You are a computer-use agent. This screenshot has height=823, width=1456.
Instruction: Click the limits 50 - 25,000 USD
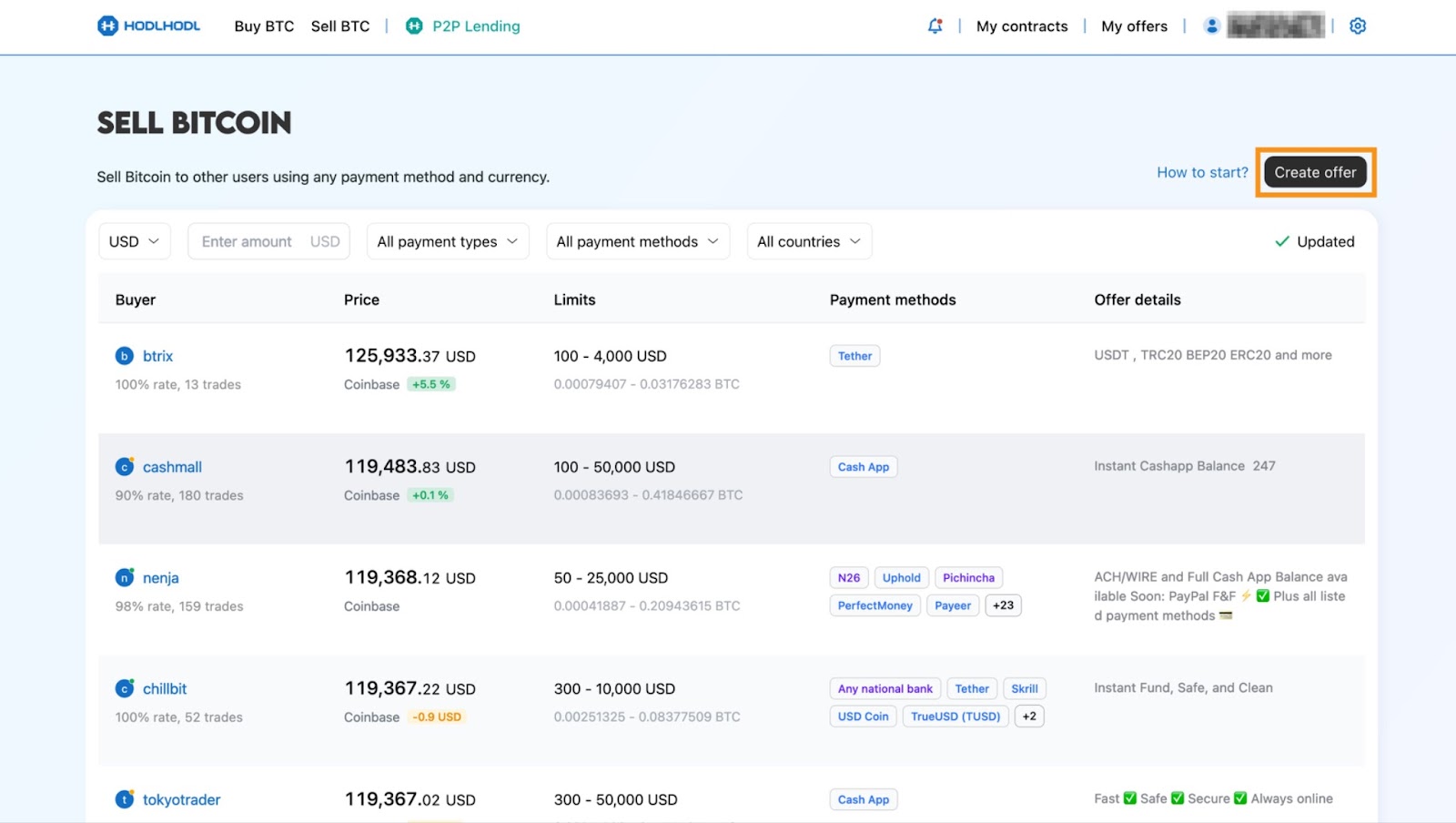pyautogui.click(x=611, y=578)
